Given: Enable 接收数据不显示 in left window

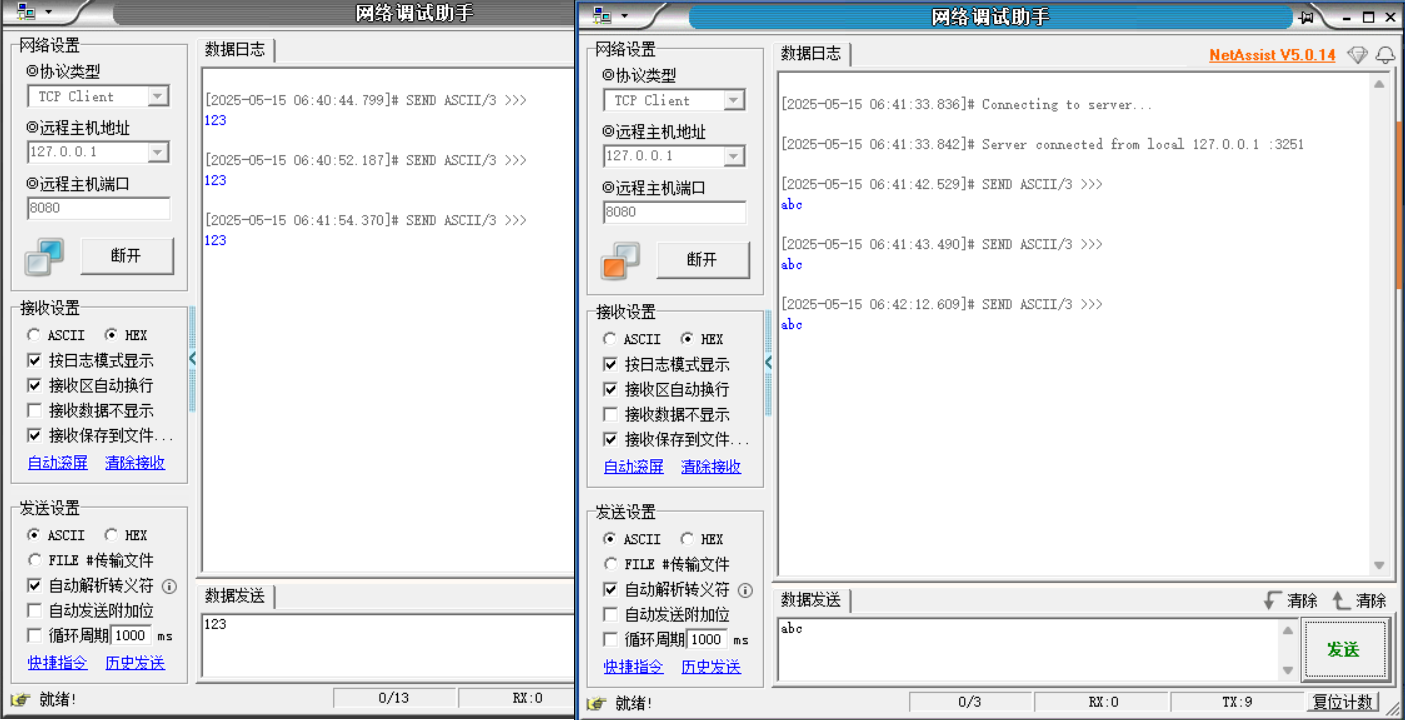Looking at the screenshot, I should click(x=34, y=410).
